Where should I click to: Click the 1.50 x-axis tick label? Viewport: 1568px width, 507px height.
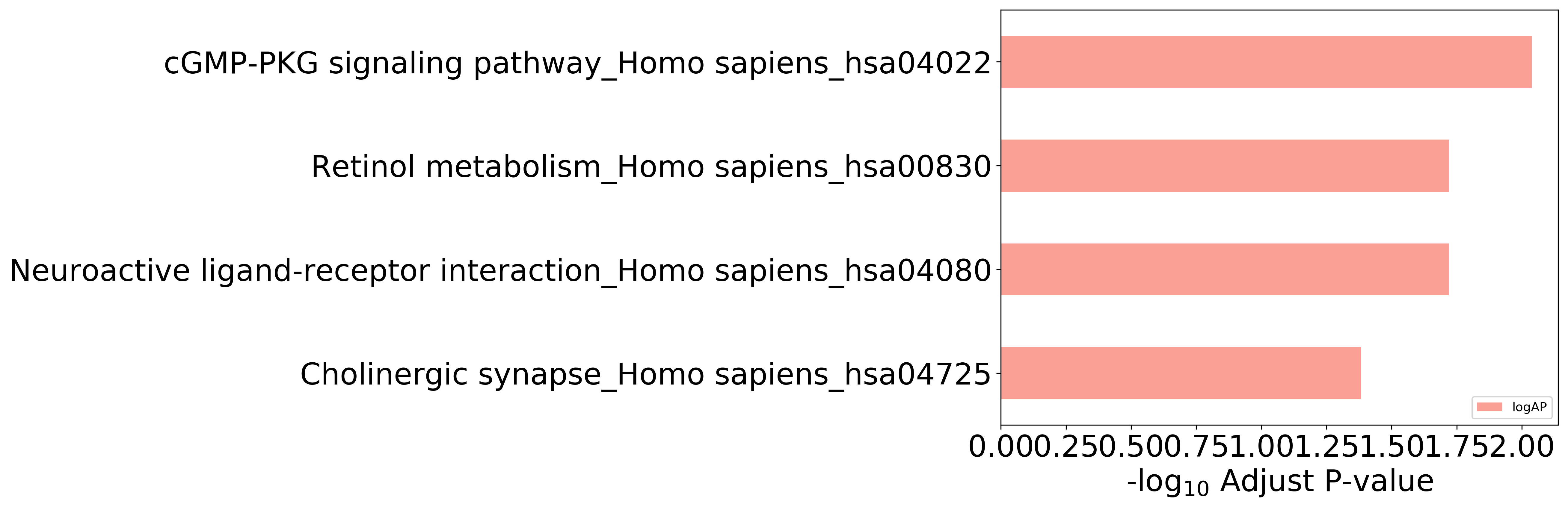1392,447
